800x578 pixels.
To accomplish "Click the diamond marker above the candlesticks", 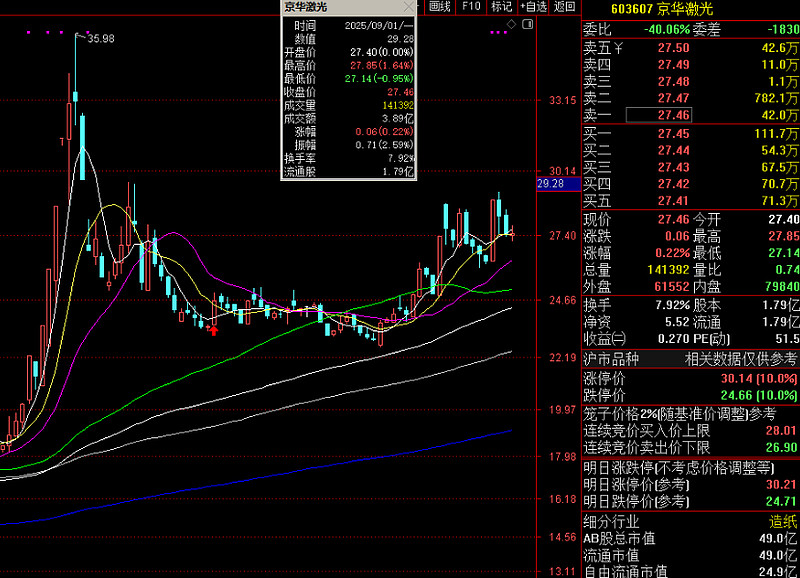I will pyautogui.click(x=511, y=23).
